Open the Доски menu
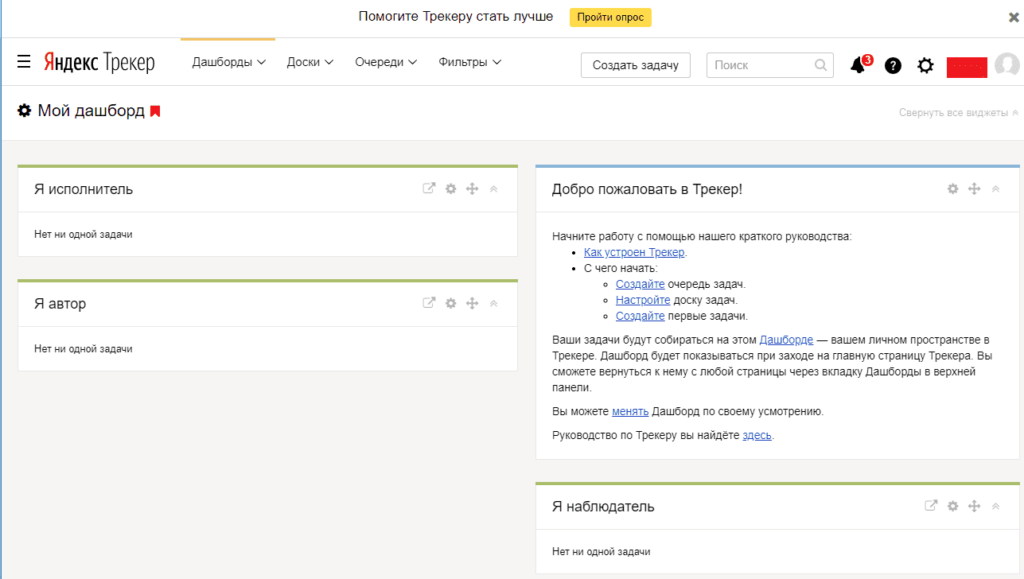 [x=309, y=62]
